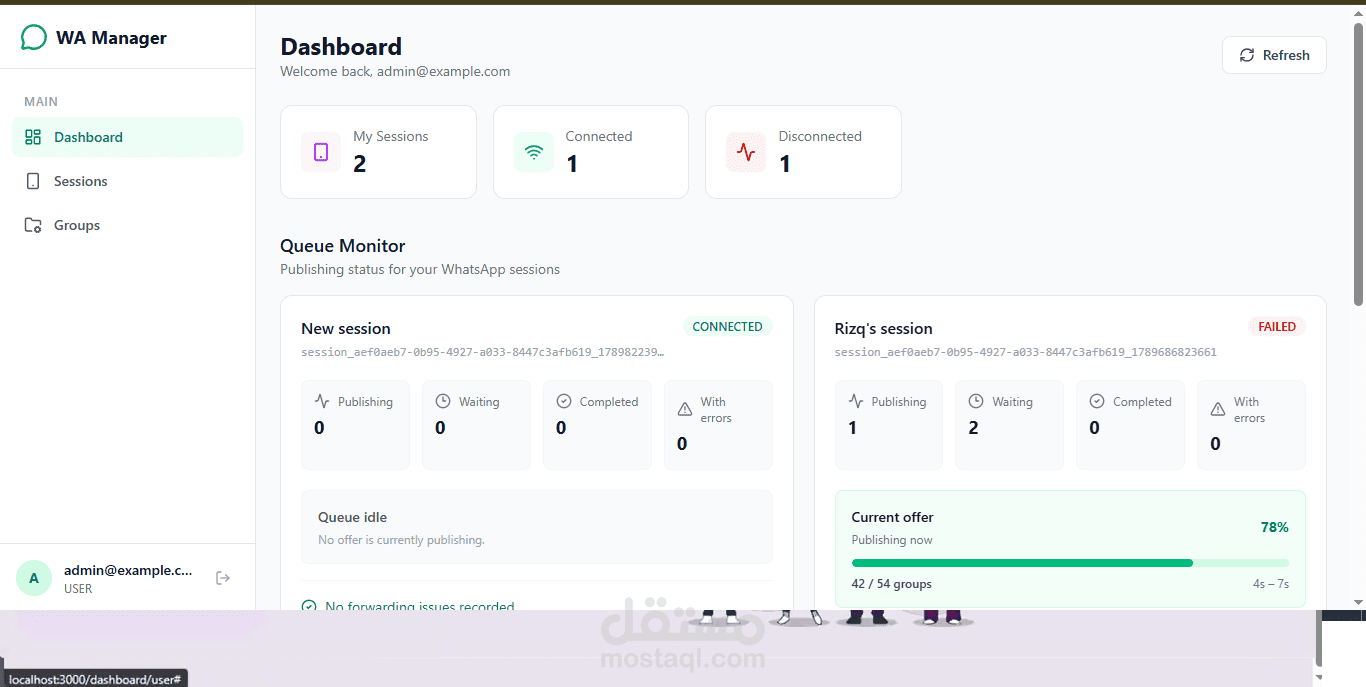The image size is (1366, 687).
Task: Click the logout icon beside admin email
Action: point(223,578)
